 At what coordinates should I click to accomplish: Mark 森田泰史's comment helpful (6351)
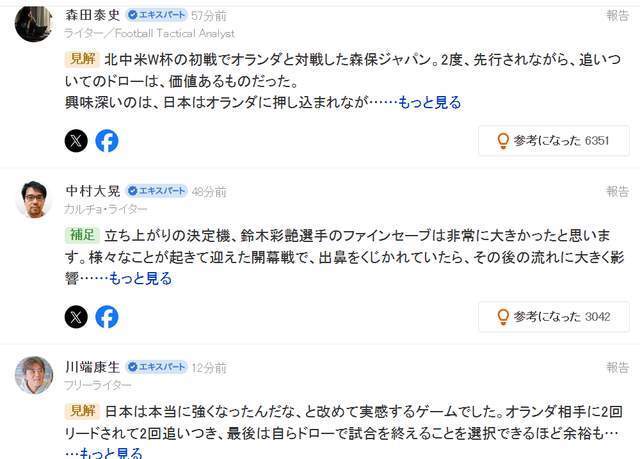tap(554, 141)
